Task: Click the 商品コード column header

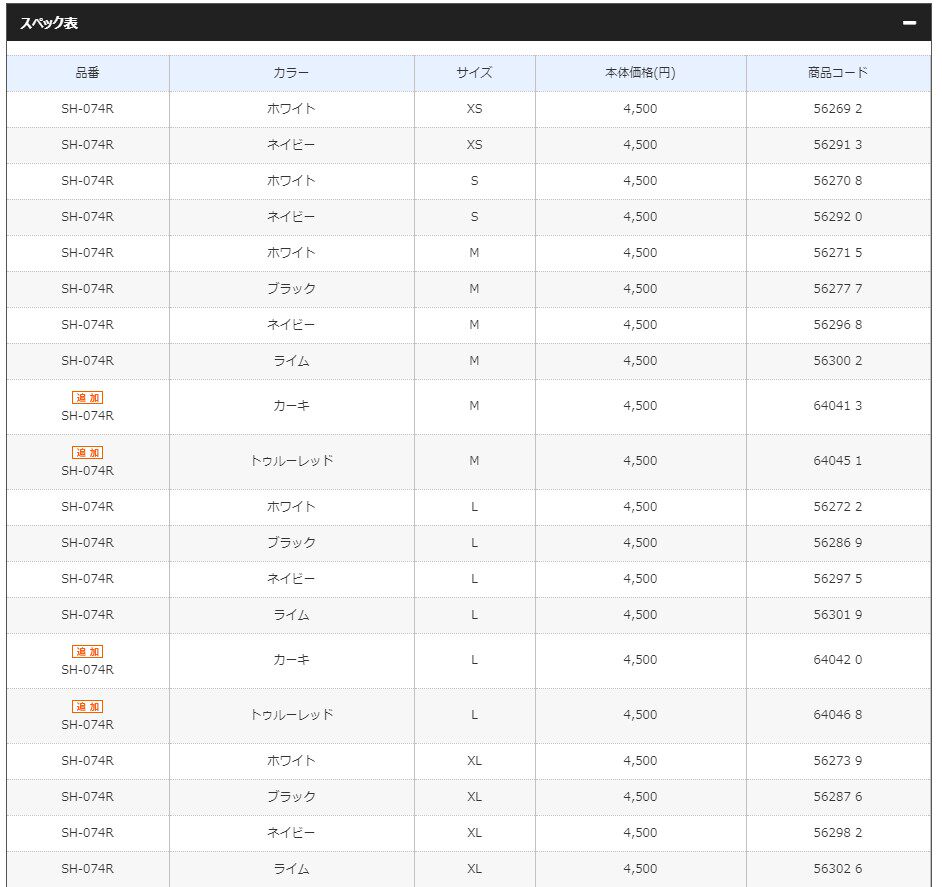Action: 837,73
